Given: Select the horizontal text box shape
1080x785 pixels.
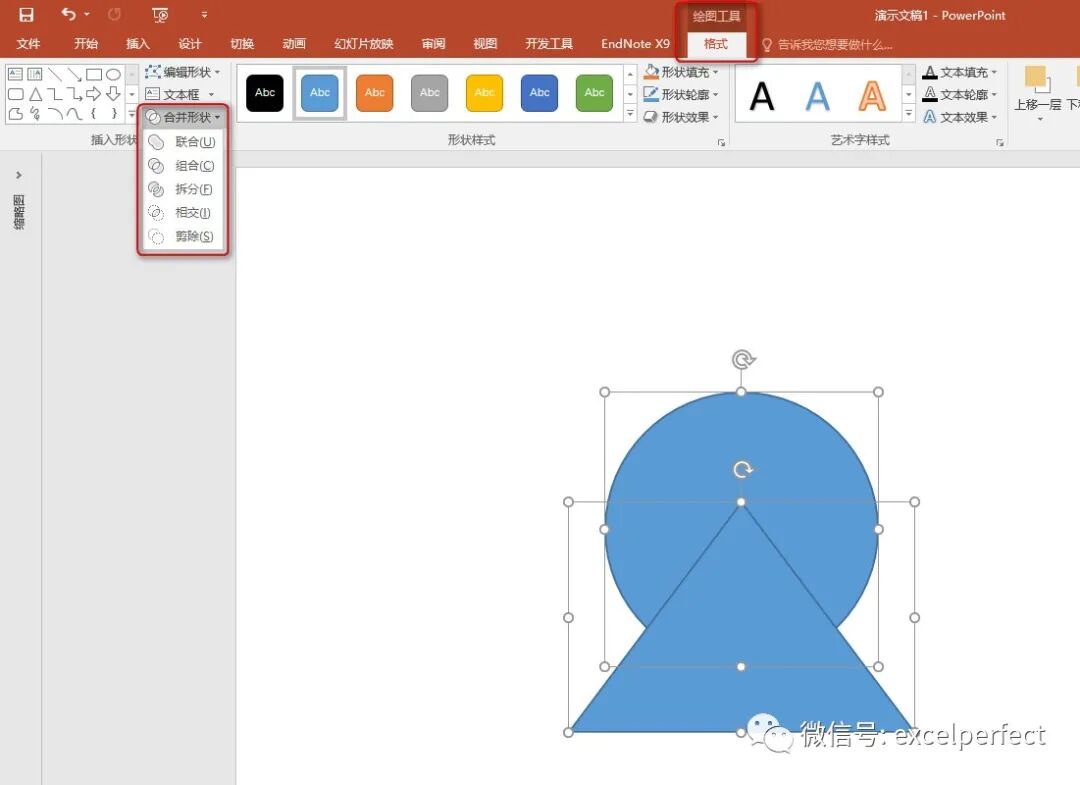Looking at the screenshot, I should click(x=15, y=74).
